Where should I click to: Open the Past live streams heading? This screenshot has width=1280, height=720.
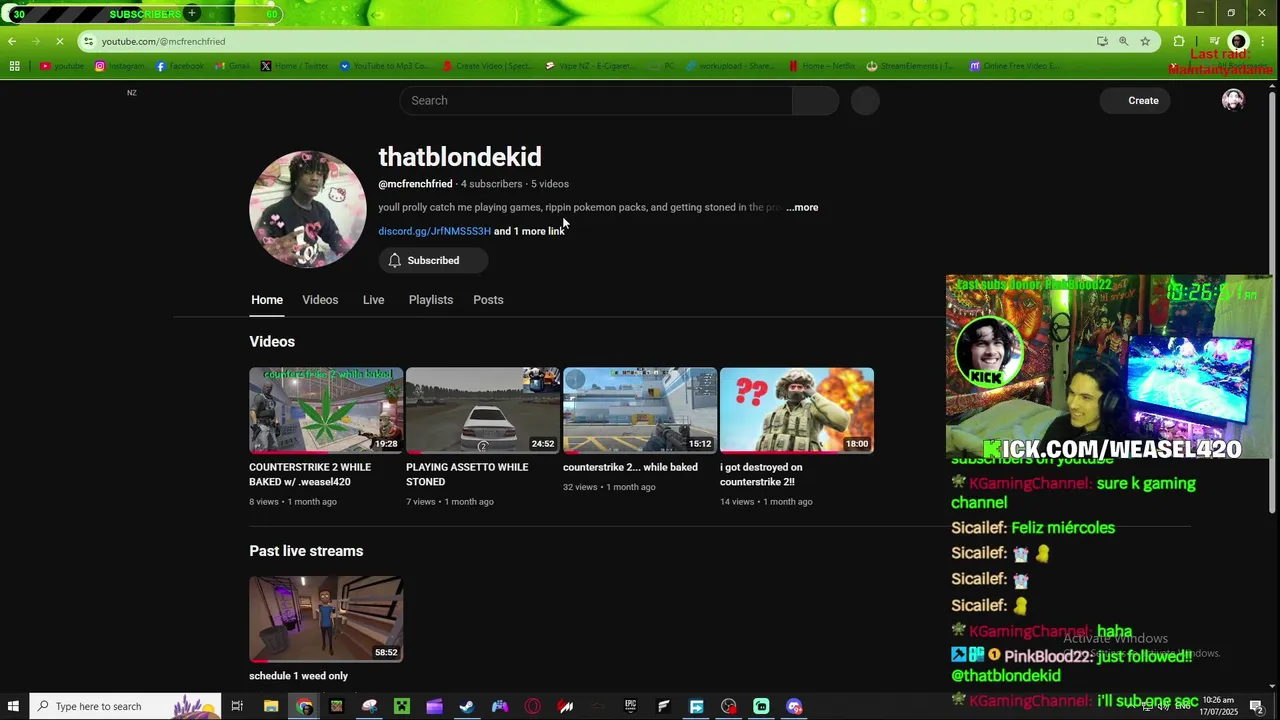pos(306,551)
